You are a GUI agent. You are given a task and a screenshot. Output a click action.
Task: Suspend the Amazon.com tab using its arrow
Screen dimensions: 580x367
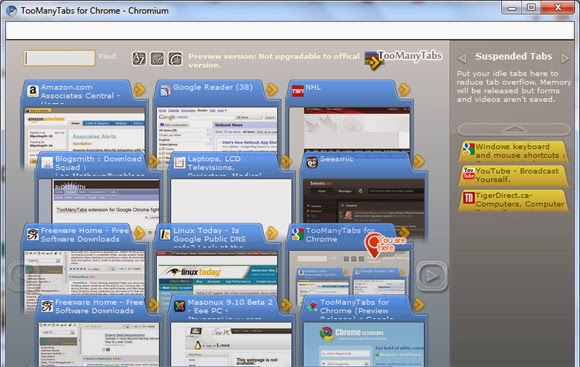139,89
